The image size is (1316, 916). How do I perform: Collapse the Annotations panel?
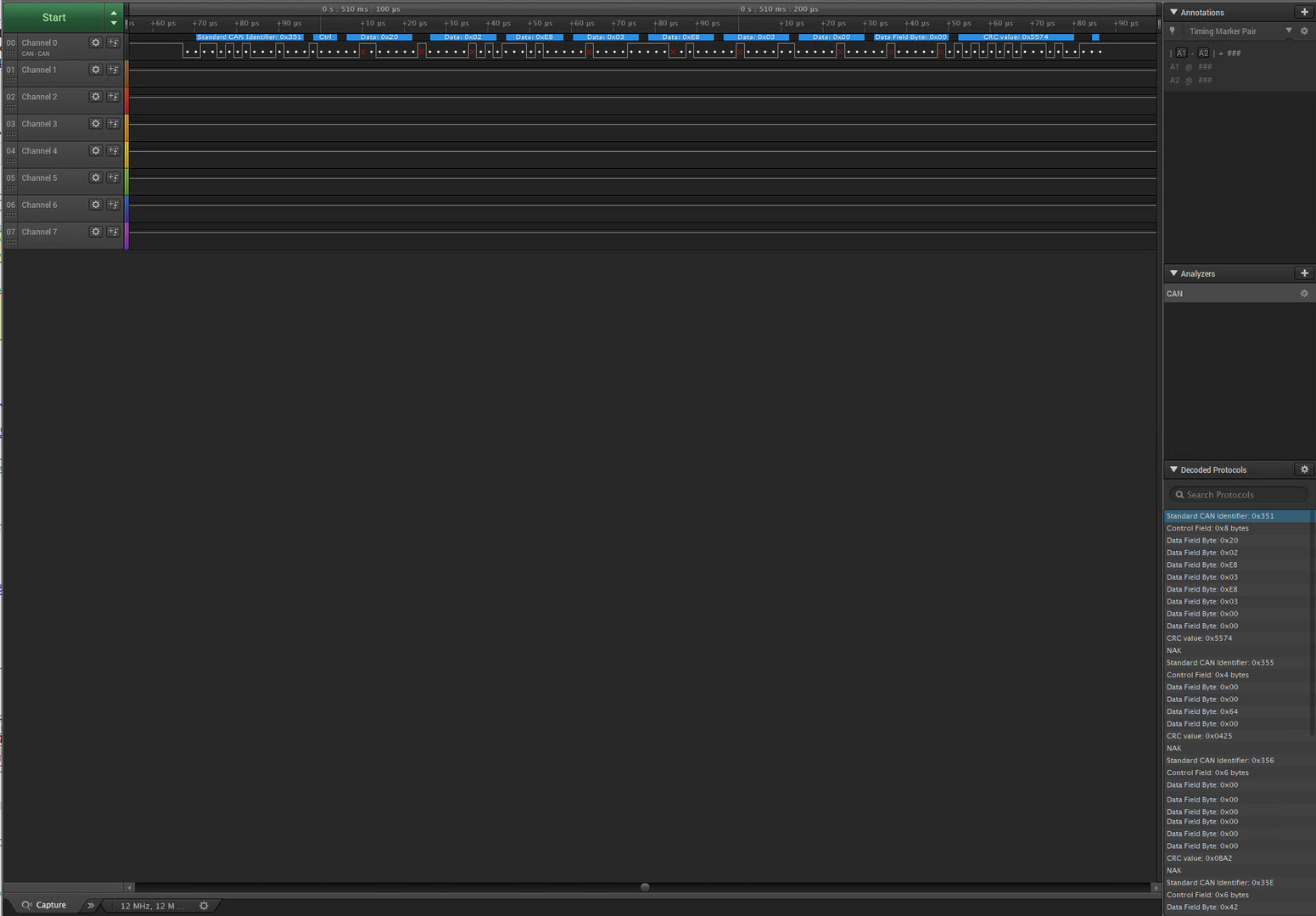[x=1173, y=12]
